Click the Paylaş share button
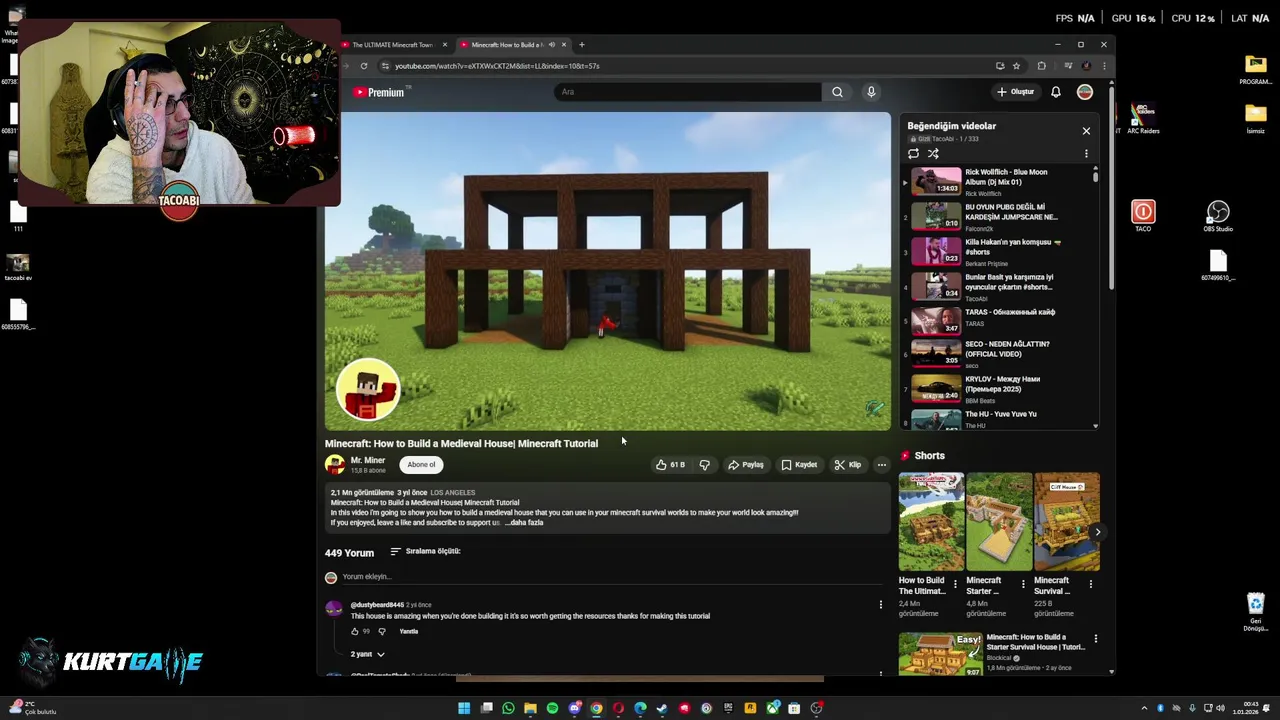The height and width of the screenshot is (720, 1280). pos(746,465)
